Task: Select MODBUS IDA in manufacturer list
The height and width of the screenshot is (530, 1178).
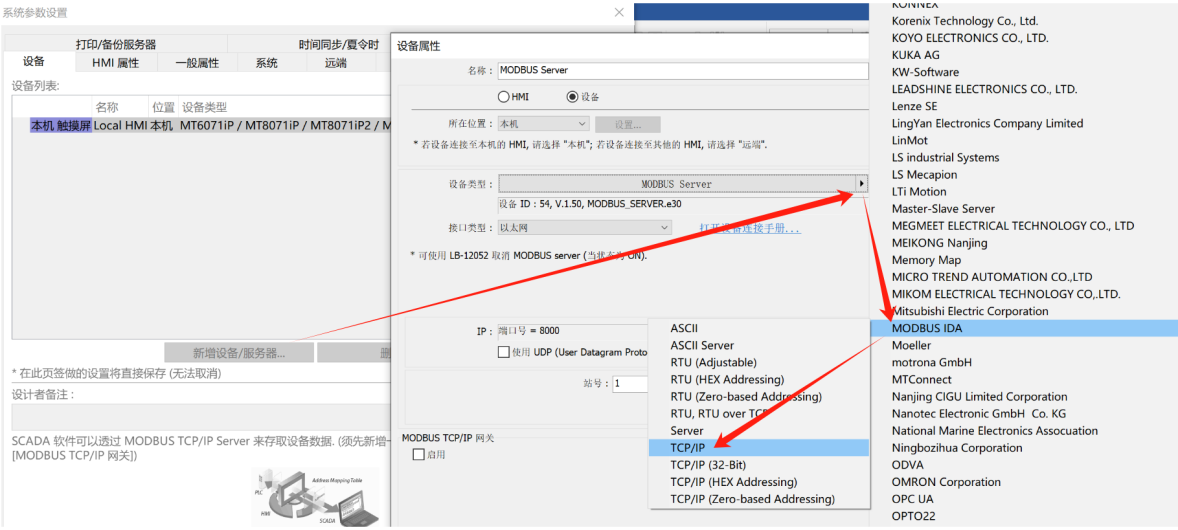Action: pos(1024,328)
